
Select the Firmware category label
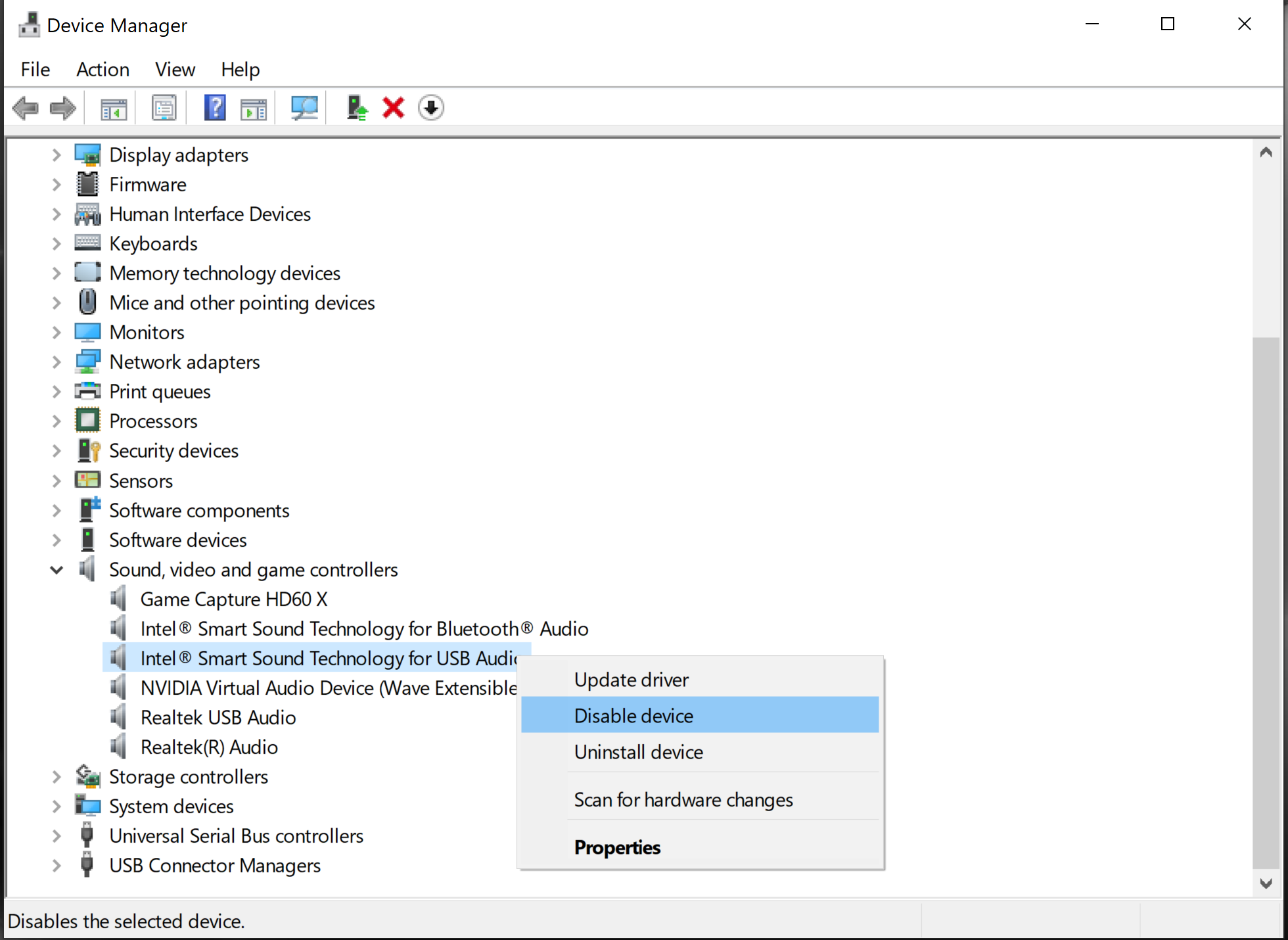[148, 185]
